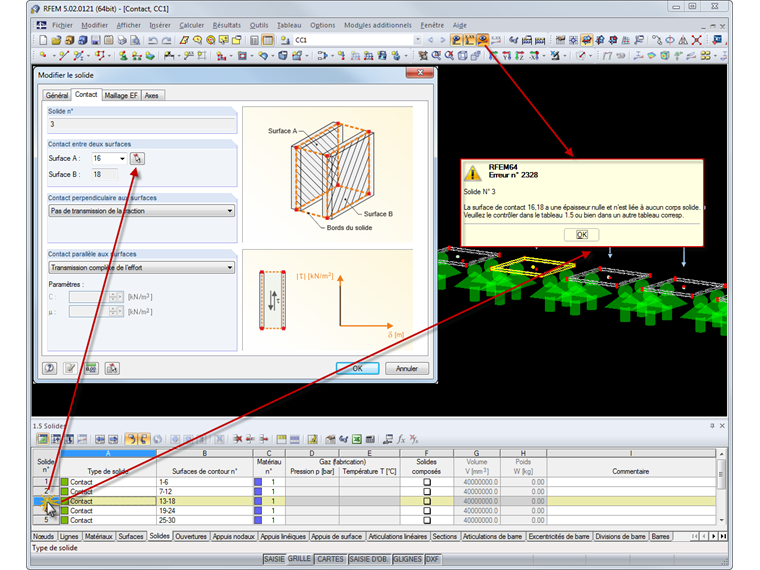This screenshot has height=570, width=760.
Task: Toggle the CARTES status bar button
Action: [x=331, y=559]
